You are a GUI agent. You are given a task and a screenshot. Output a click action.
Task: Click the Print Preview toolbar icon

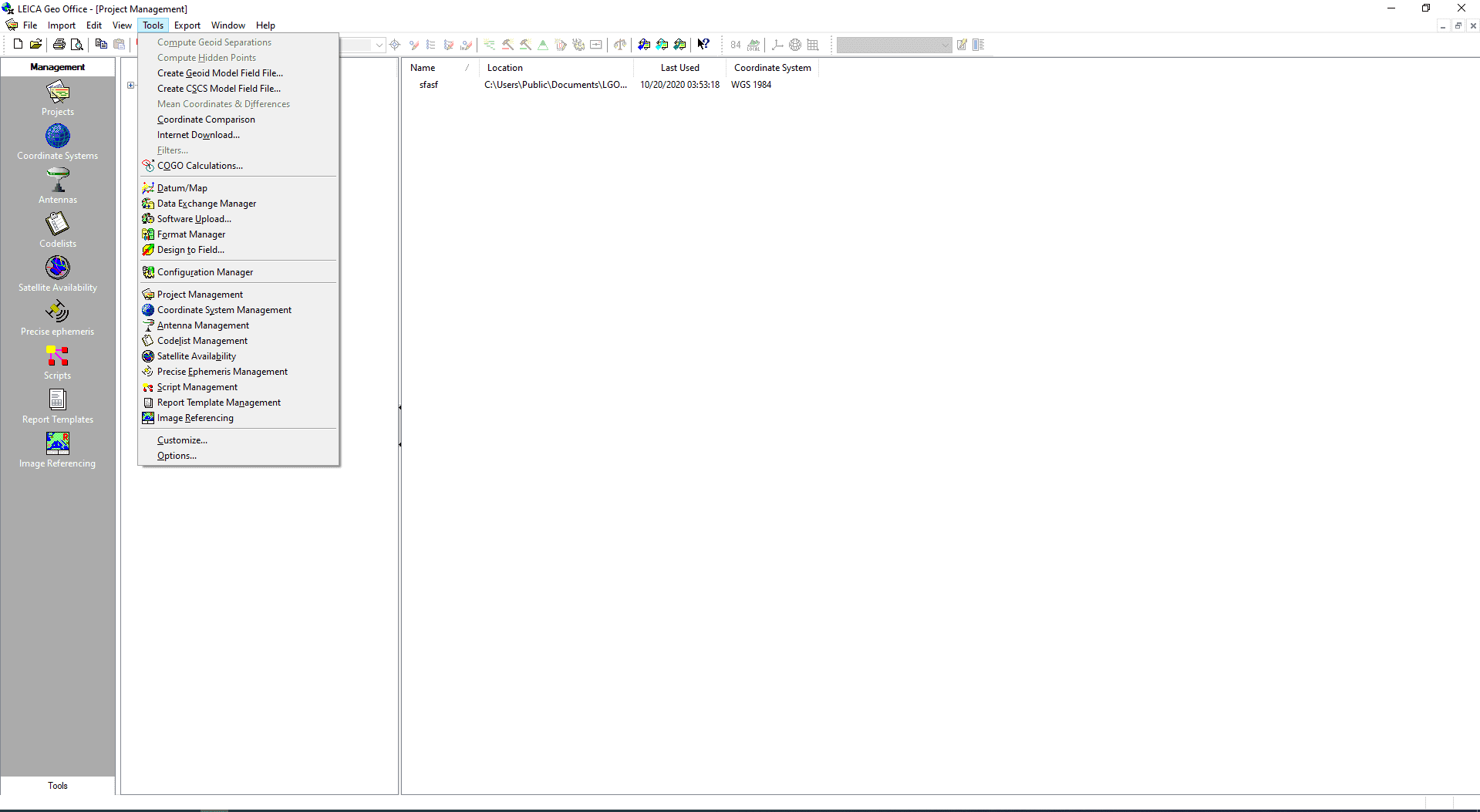click(x=77, y=45)
